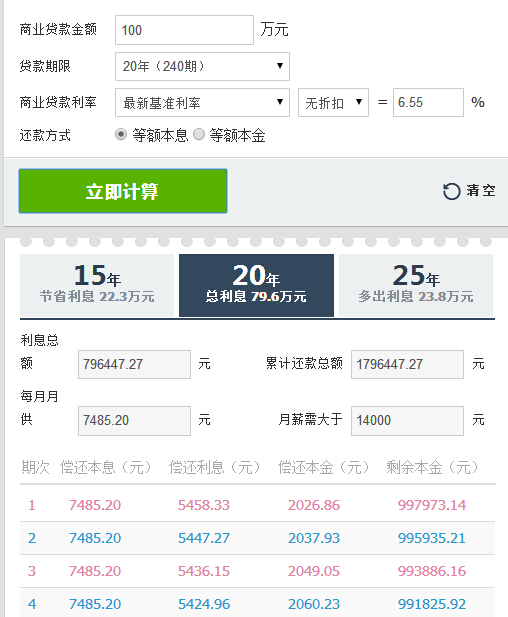This screenshot has height=617, width=508.
Task: Click the 清空 text link
Action: coord(481,191)
